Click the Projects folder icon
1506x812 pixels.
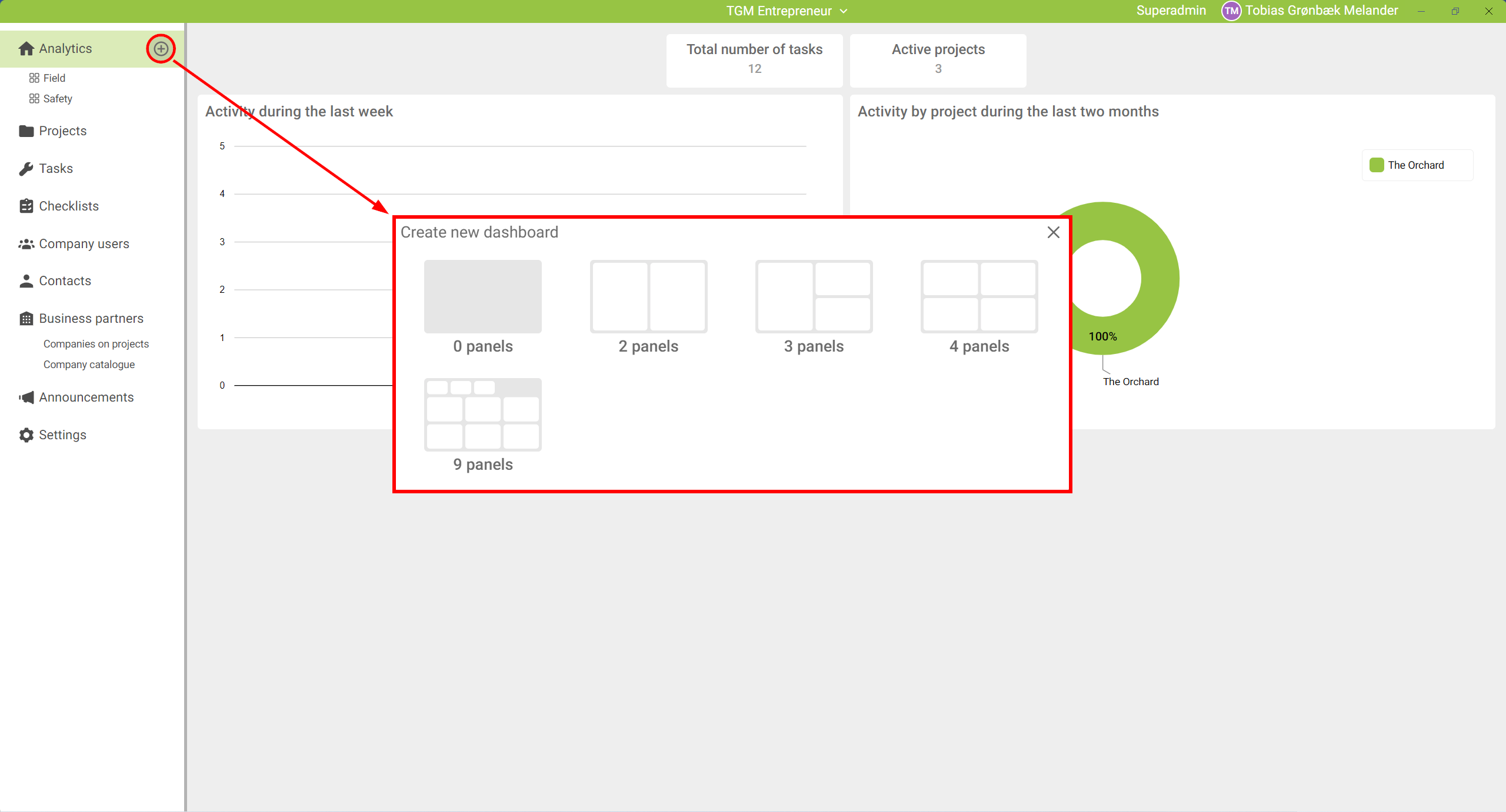pos(26,131)
